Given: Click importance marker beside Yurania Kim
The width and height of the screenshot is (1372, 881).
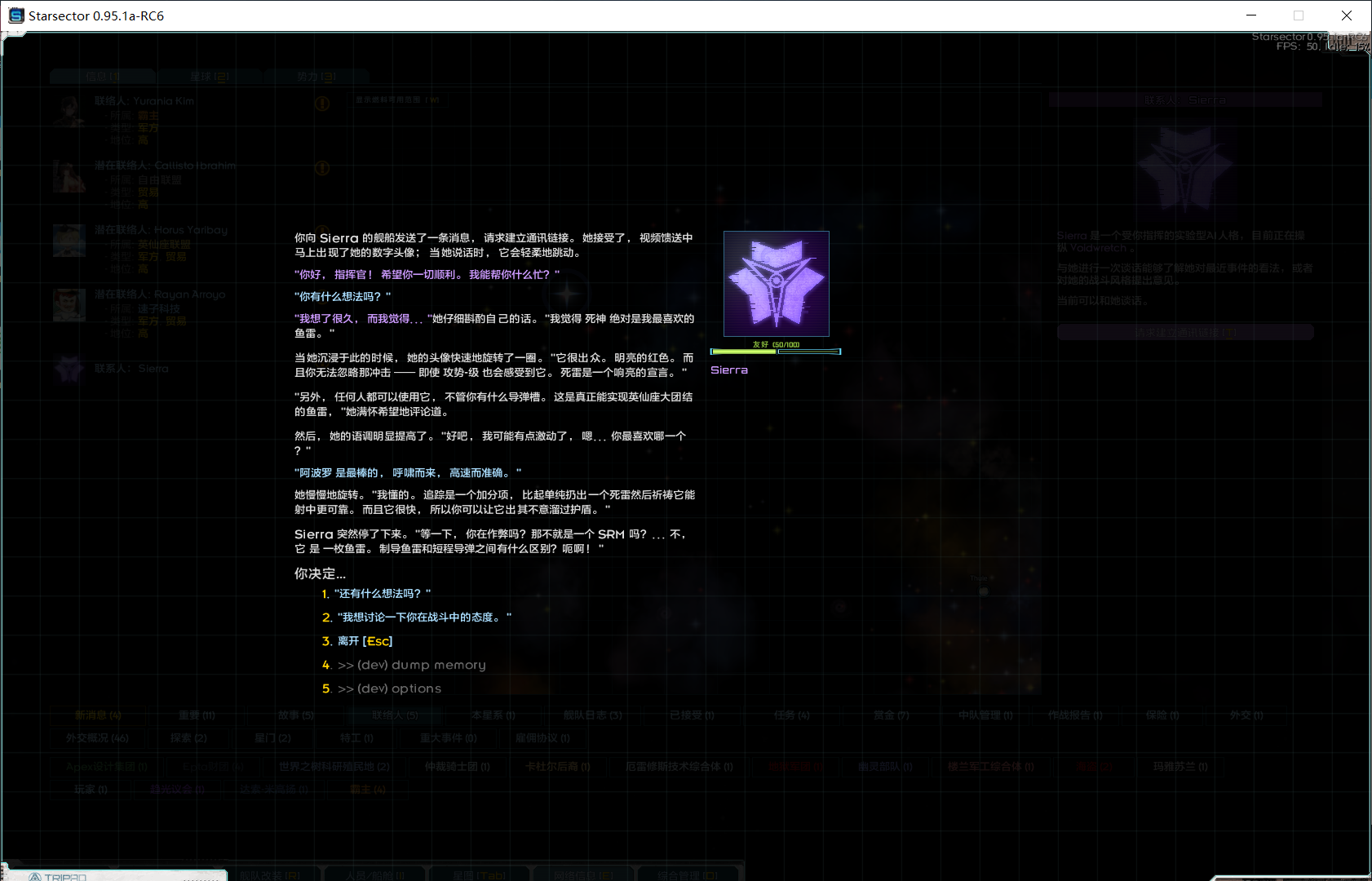Looking at the screenshot, I should pos(322,104).
